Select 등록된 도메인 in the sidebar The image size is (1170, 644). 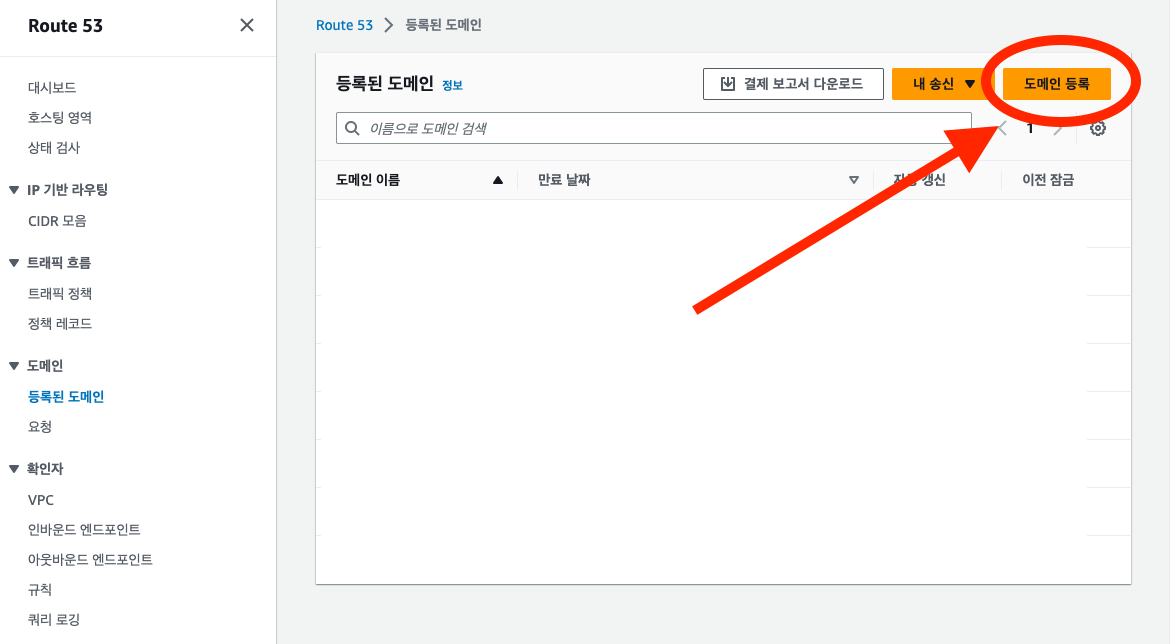click(x=66, y=396)
